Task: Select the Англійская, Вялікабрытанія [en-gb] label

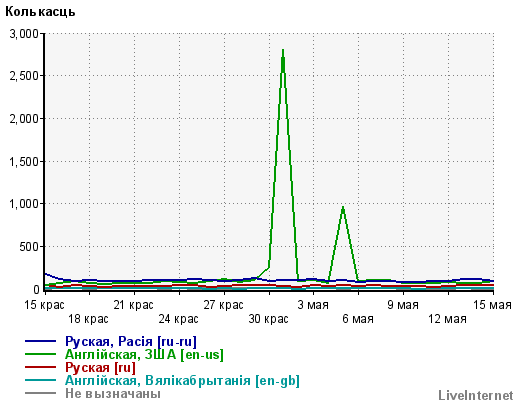Action: point(182,381)
